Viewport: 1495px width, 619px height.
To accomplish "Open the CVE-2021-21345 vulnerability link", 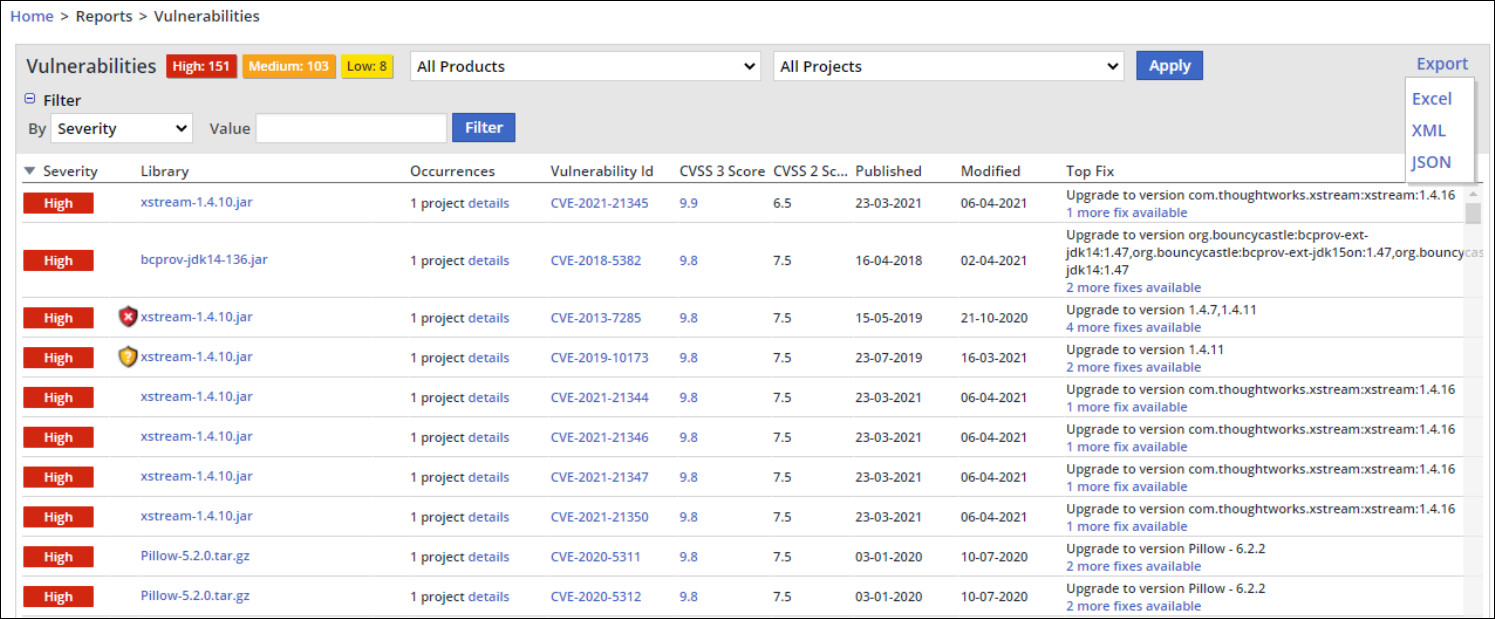I will (599, 203).
